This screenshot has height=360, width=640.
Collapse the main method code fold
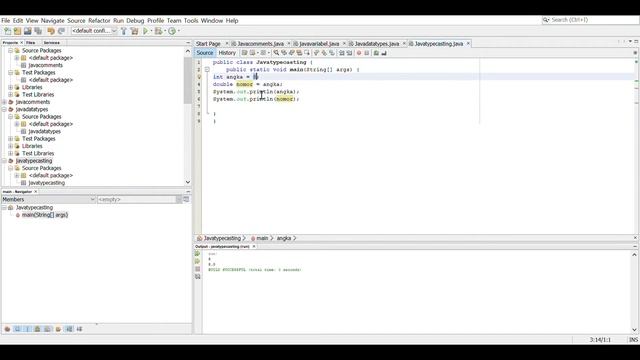(207, 70)
